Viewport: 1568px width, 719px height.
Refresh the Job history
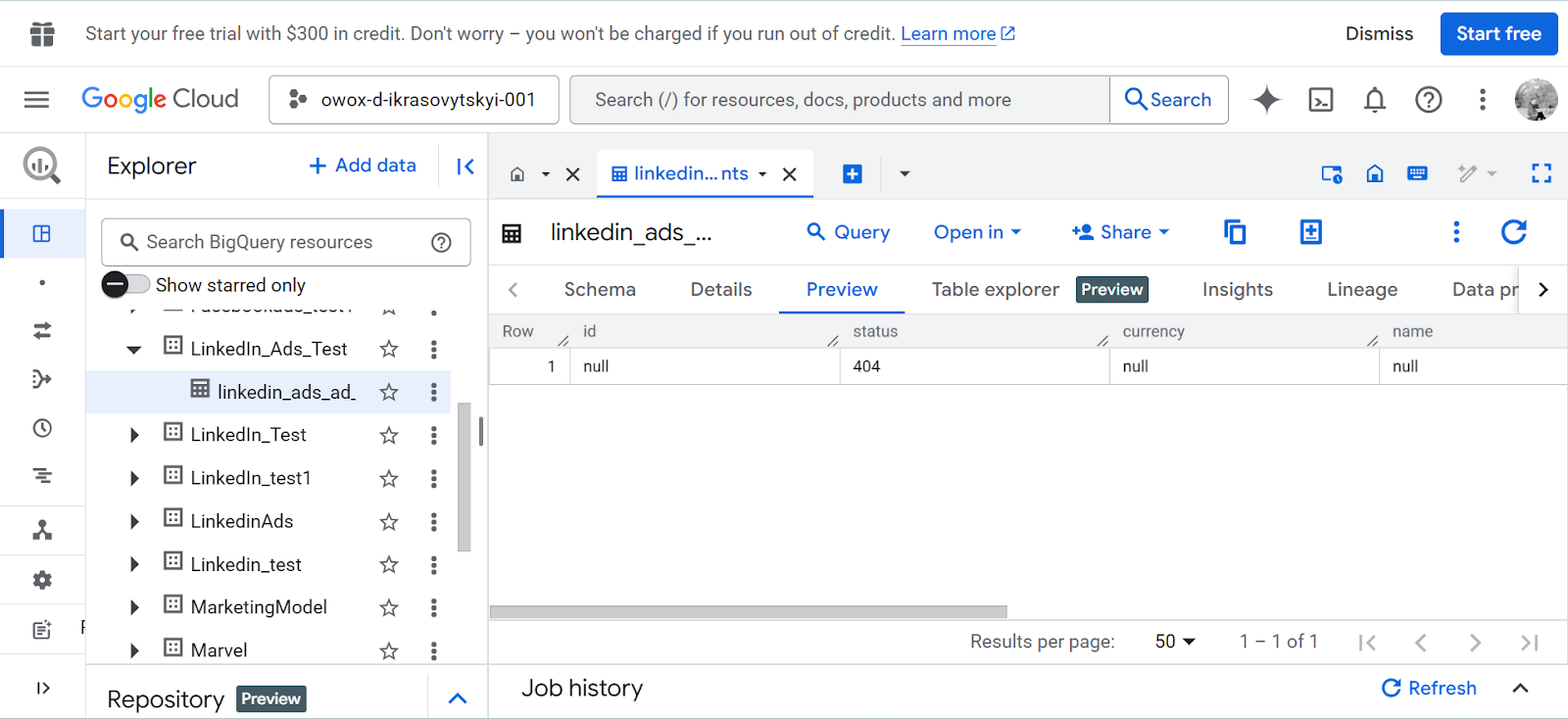(x=1429, y=688)
